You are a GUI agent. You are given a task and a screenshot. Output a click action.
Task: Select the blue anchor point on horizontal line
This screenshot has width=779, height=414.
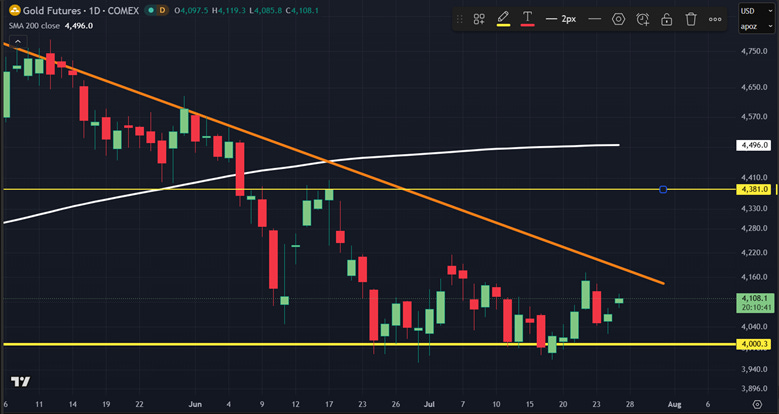point(663,189)
